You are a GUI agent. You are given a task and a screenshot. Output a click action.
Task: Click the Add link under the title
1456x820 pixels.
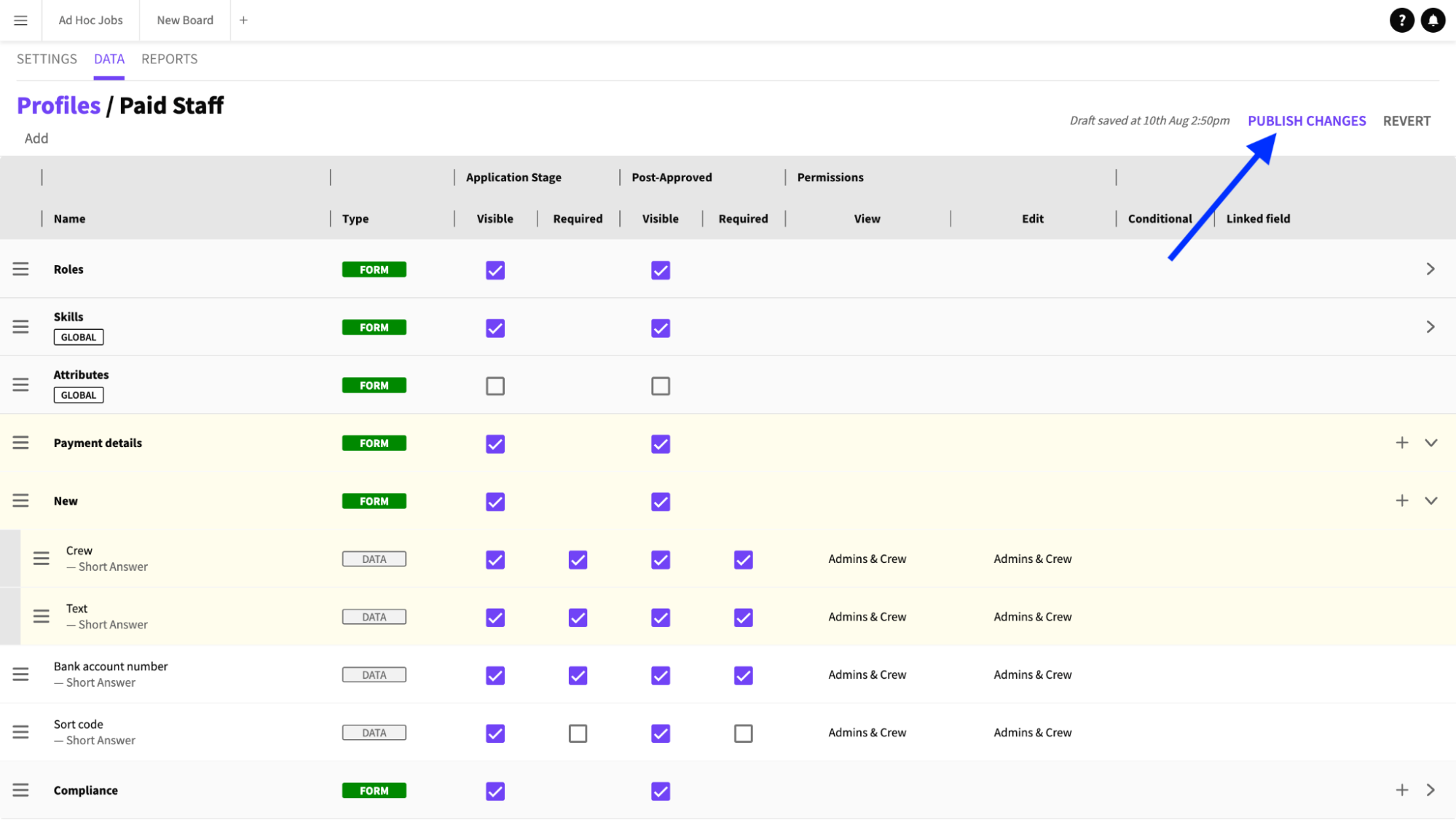click(36, 138)
